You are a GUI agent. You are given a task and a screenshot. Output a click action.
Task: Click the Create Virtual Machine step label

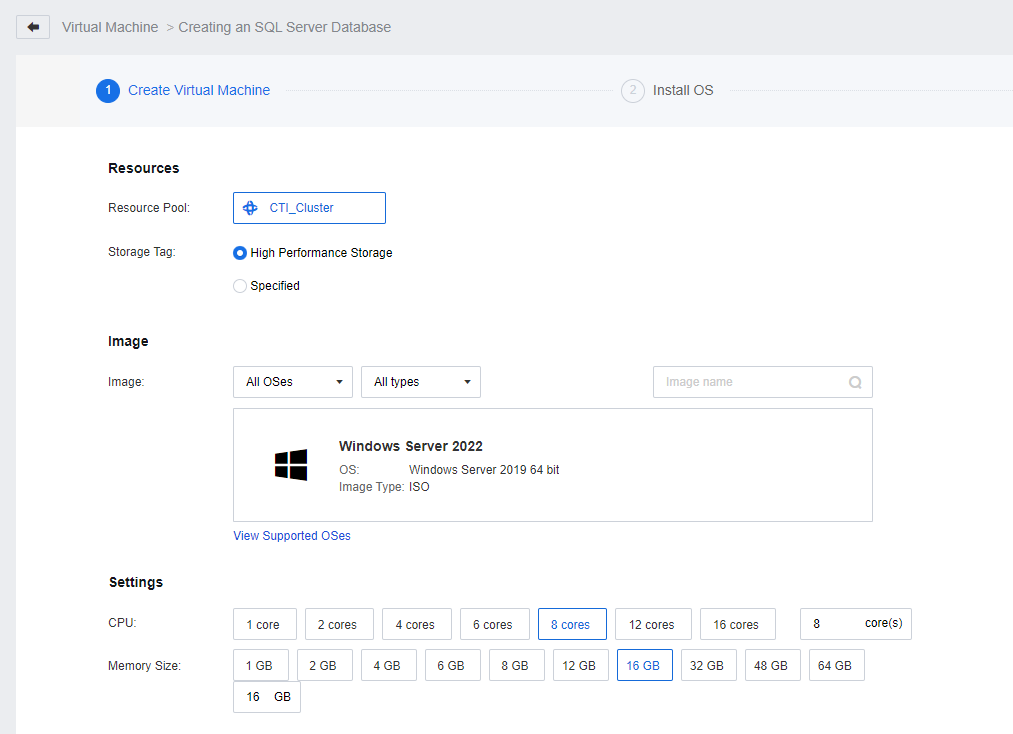tap(199, 90)
